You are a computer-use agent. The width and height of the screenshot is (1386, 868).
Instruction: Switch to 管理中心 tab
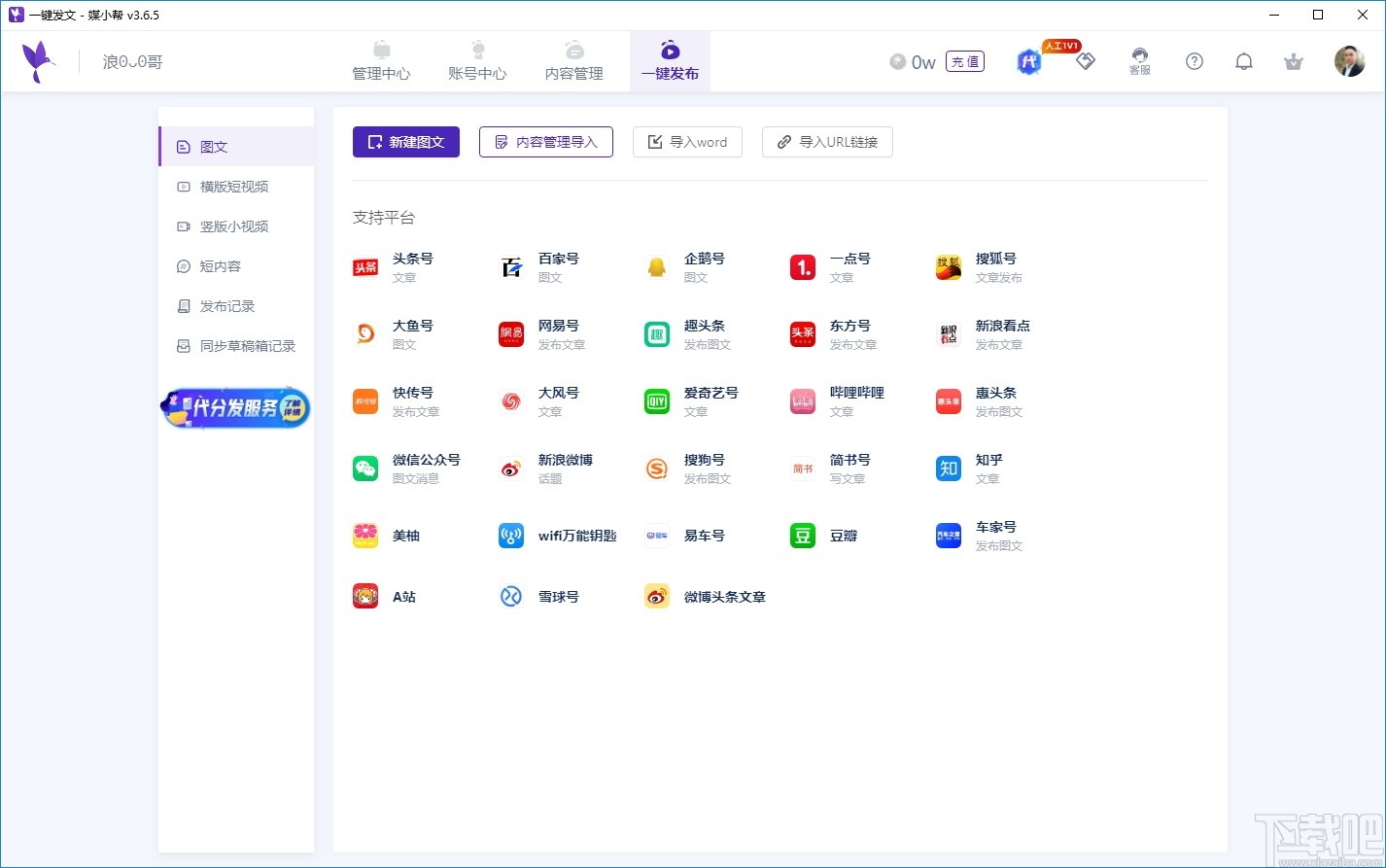[381, 61]
